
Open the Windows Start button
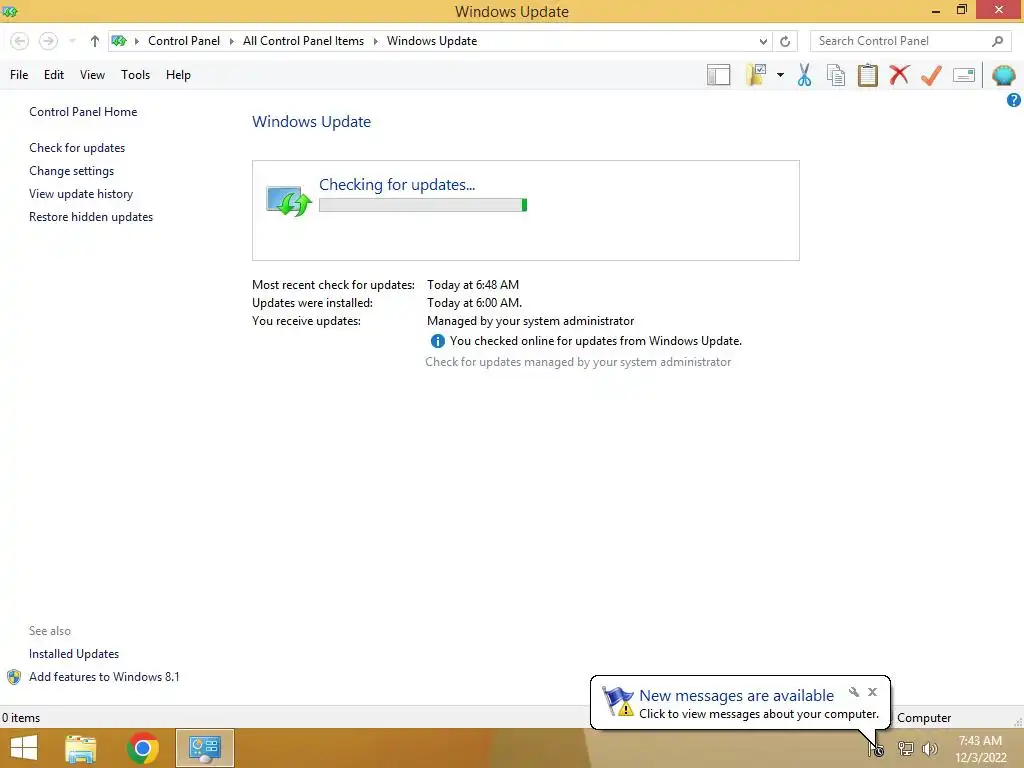pyautogui.click(x=24, y=748)
